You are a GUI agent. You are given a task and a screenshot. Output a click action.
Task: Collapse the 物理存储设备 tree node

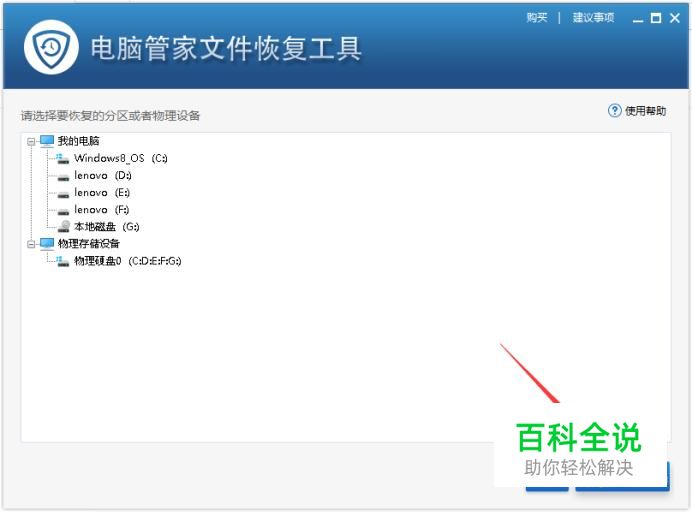(31, 244)
